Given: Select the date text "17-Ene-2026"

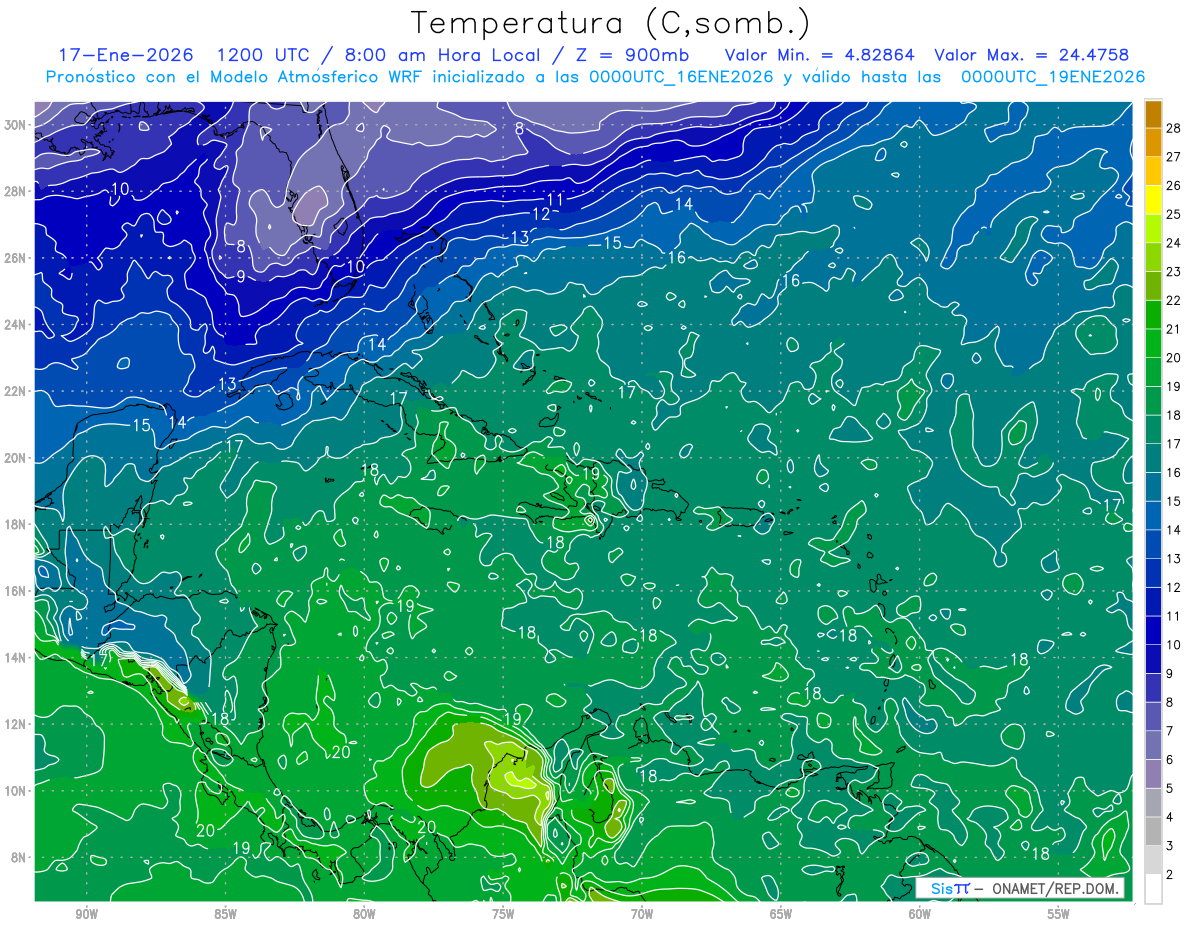Looking at the screenshot, I should (x=125, y=56).
